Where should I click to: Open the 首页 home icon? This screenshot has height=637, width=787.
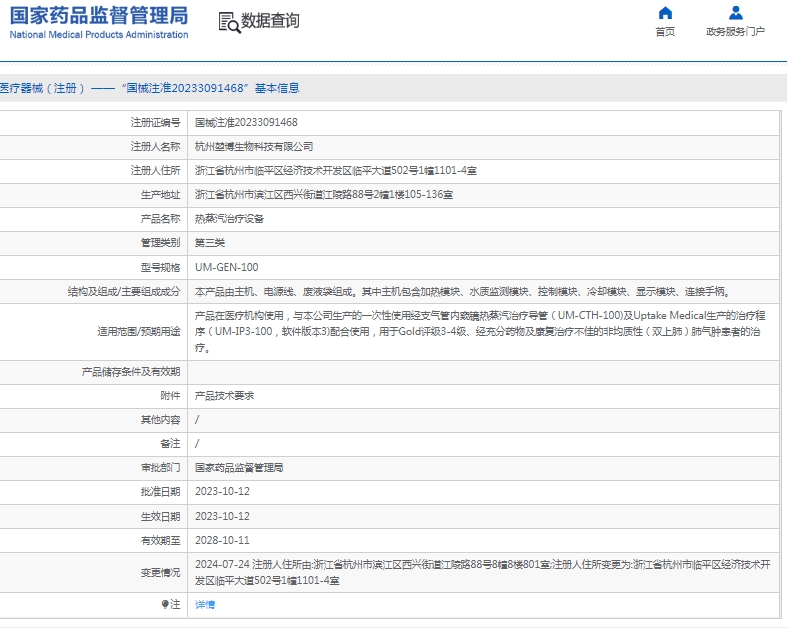click(665, 13)
